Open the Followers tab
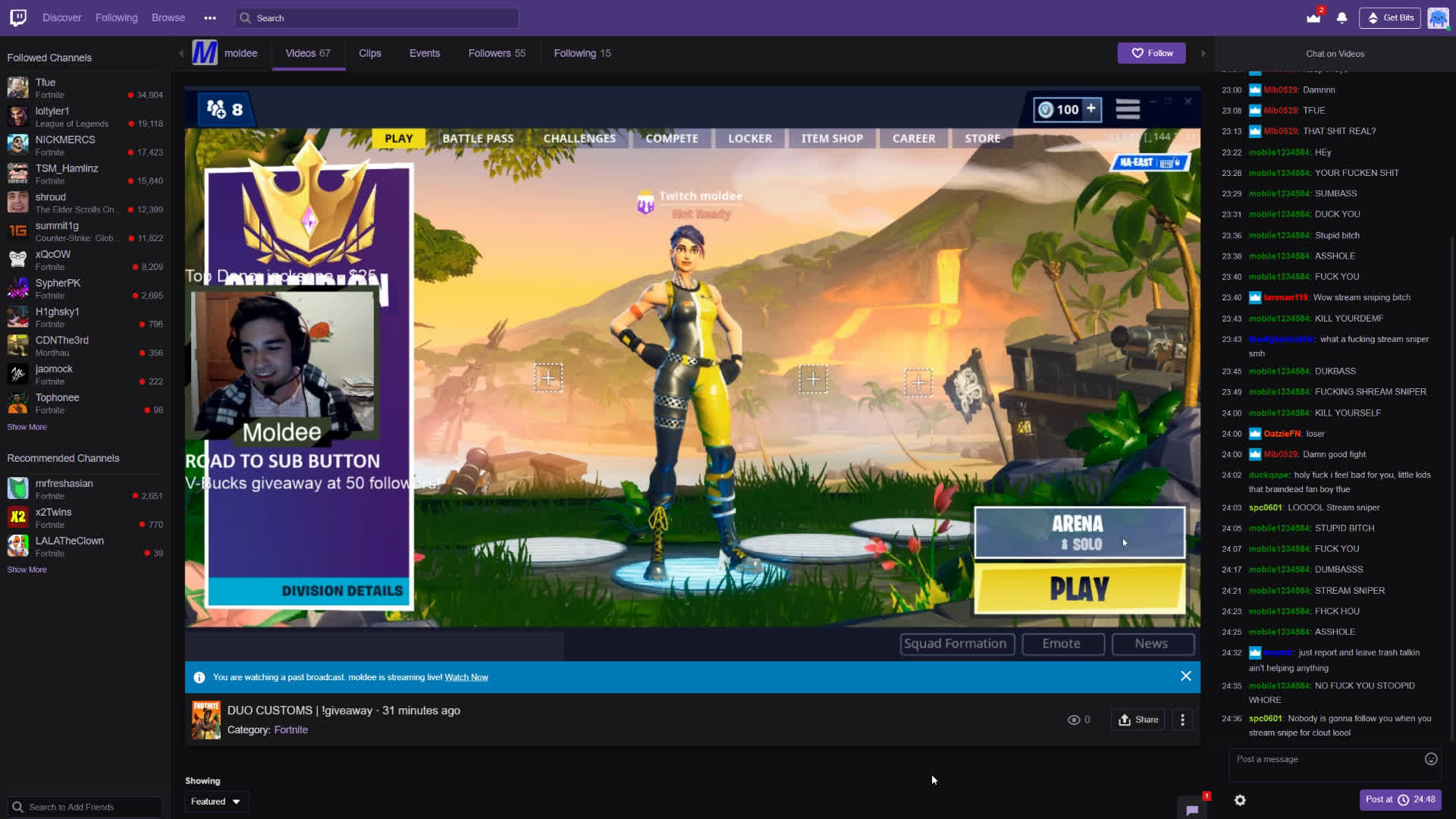 [x=496, y=52]
